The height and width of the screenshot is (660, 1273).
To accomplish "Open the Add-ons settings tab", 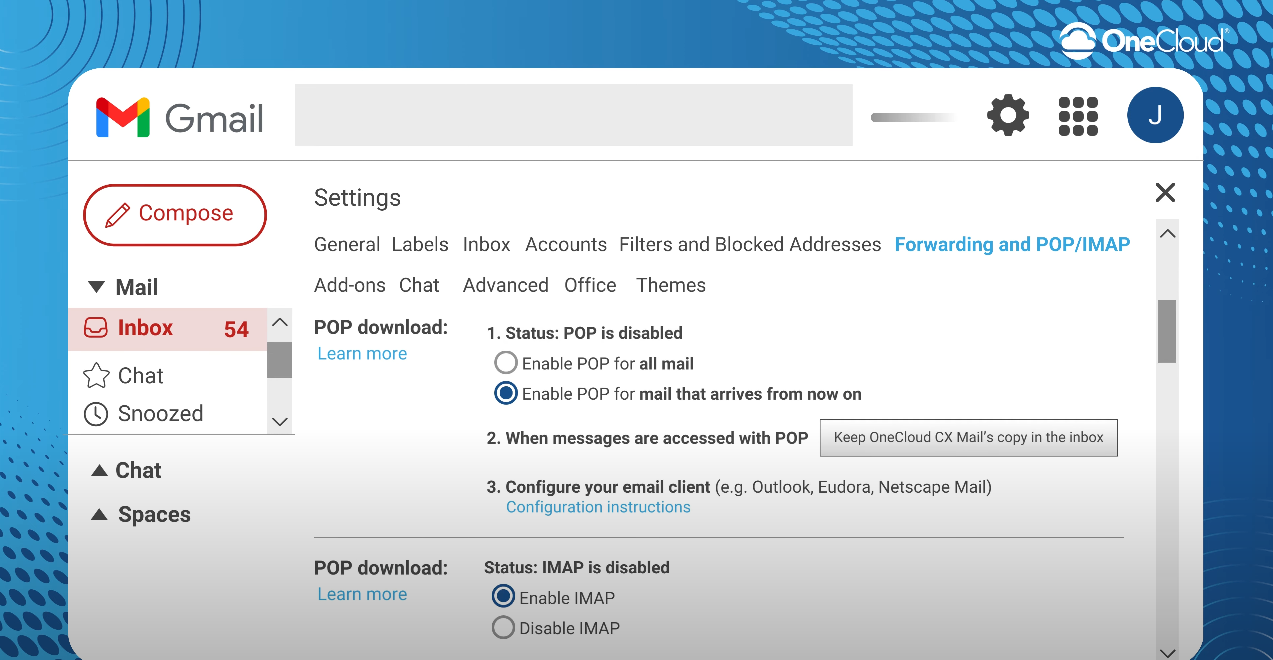I will click(x=350, y=286).
